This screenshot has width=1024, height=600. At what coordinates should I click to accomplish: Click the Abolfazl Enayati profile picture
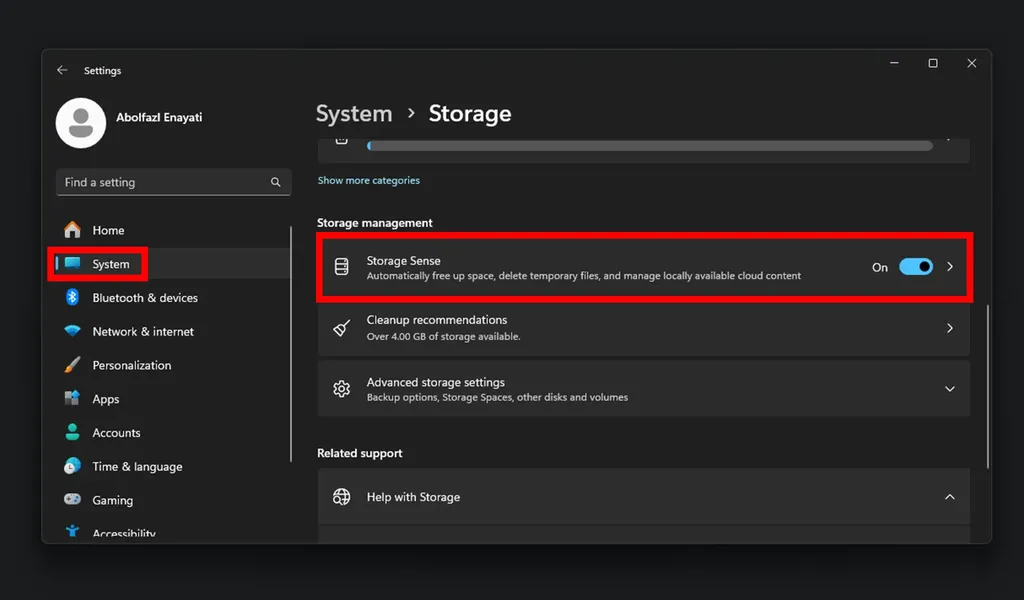pyautogui.click(x=80, y=122)
